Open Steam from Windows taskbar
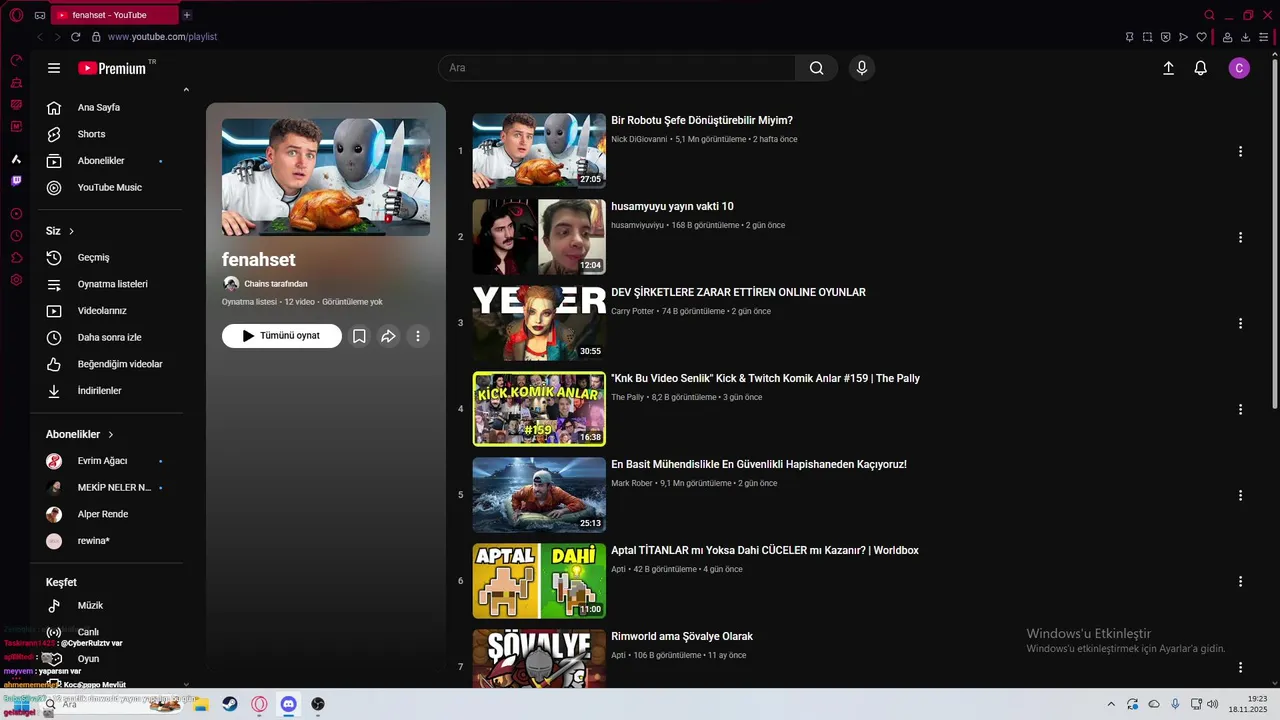Image resolution: width=1280 pixels, height=720 pixels. pos(230,704)
